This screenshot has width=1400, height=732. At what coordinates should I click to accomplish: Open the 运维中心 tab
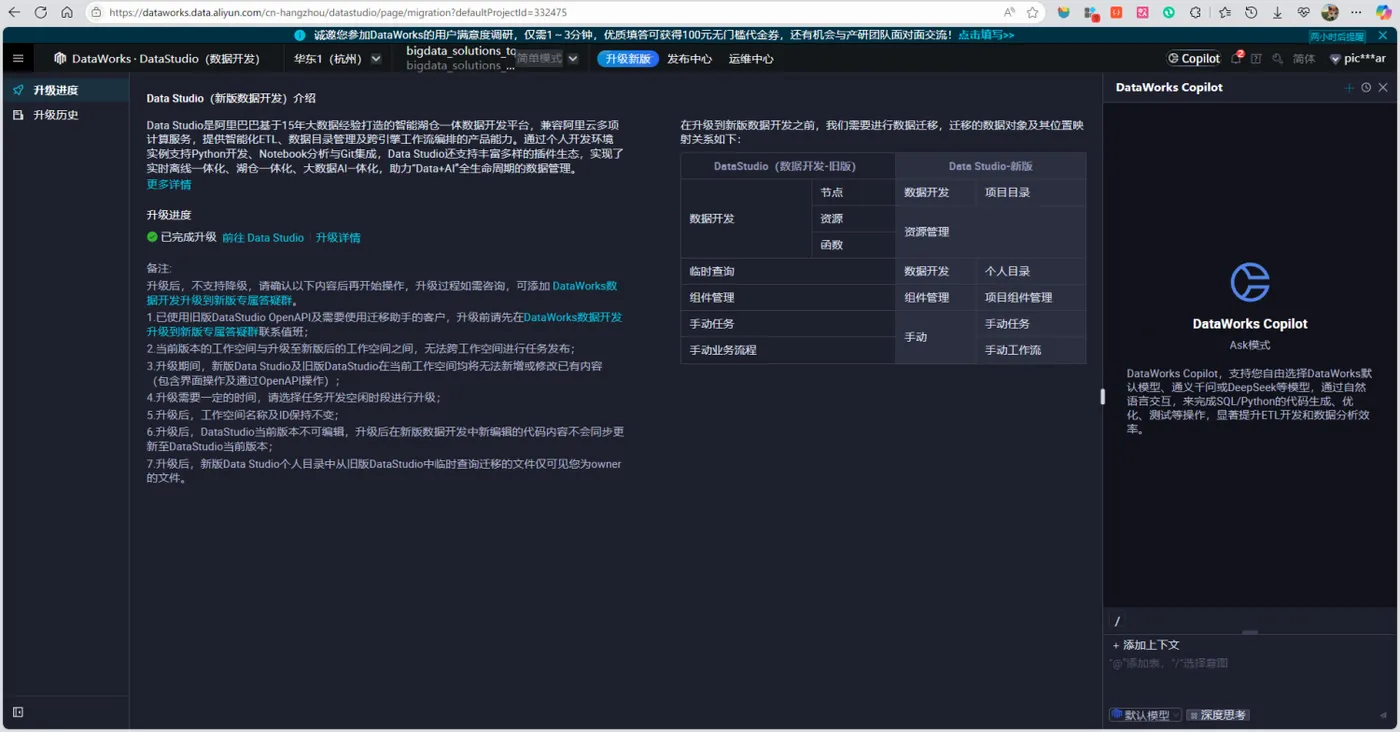(751, 59)
